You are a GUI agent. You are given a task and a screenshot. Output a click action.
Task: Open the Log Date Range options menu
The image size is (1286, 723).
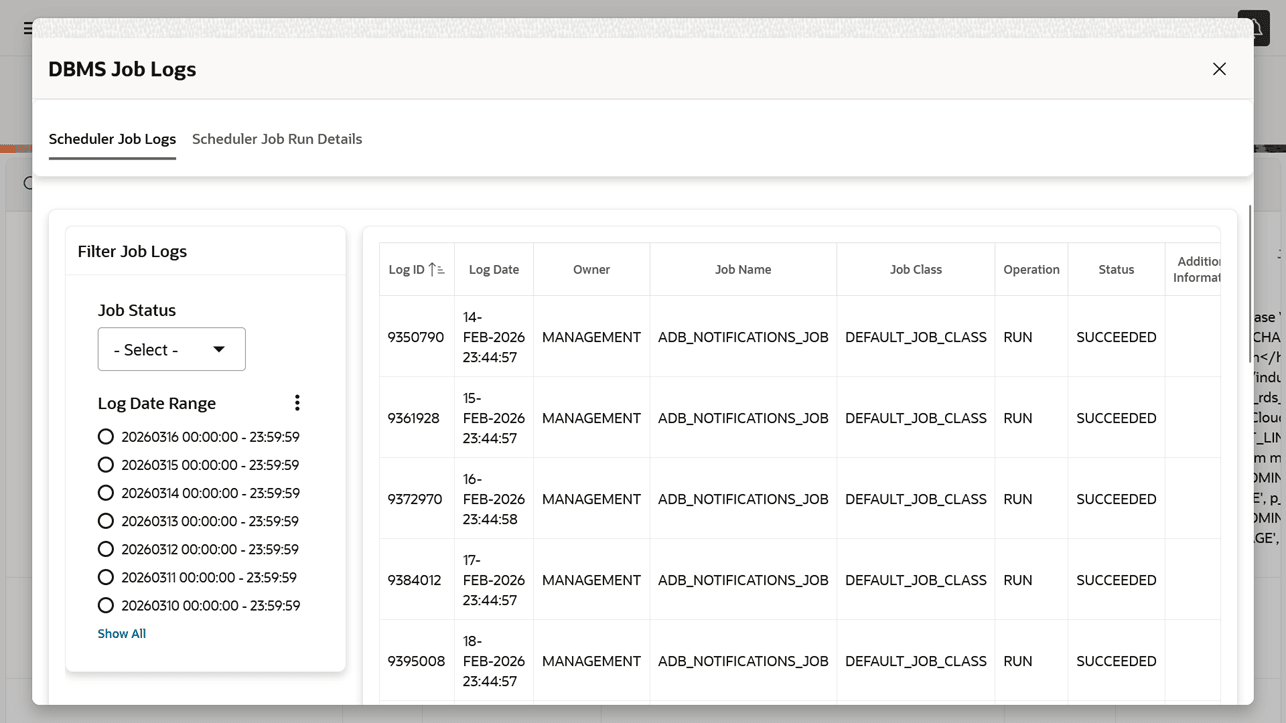click(297, 403)
